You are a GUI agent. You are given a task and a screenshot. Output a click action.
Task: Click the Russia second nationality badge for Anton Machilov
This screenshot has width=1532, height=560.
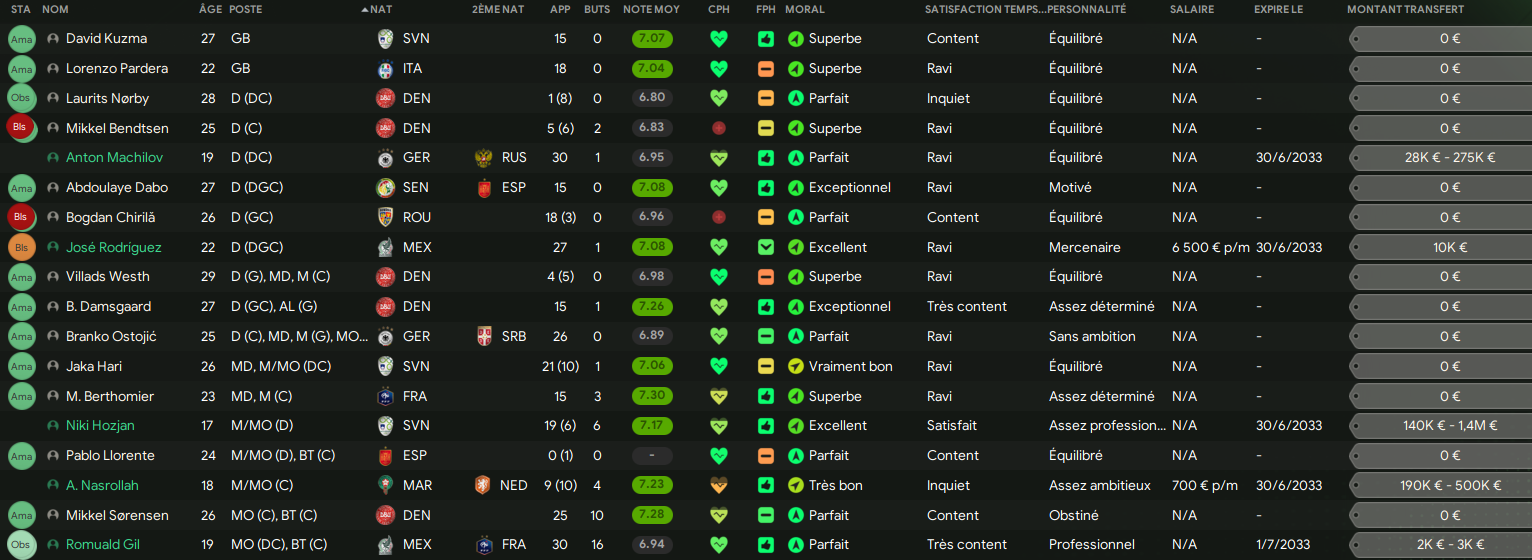pos(484,158)
